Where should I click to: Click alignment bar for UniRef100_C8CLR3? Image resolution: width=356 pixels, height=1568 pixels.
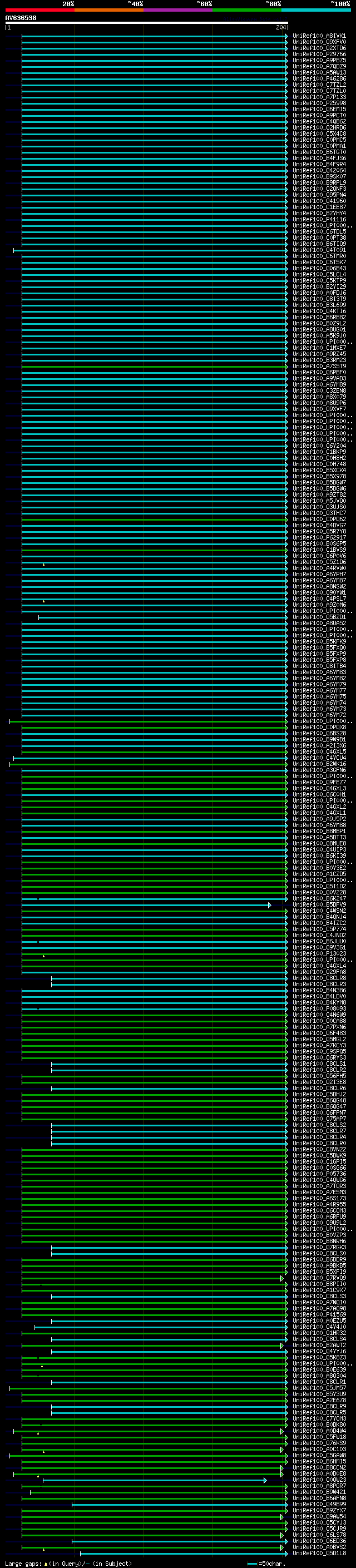pyautogui.click(x=169, y=985)
